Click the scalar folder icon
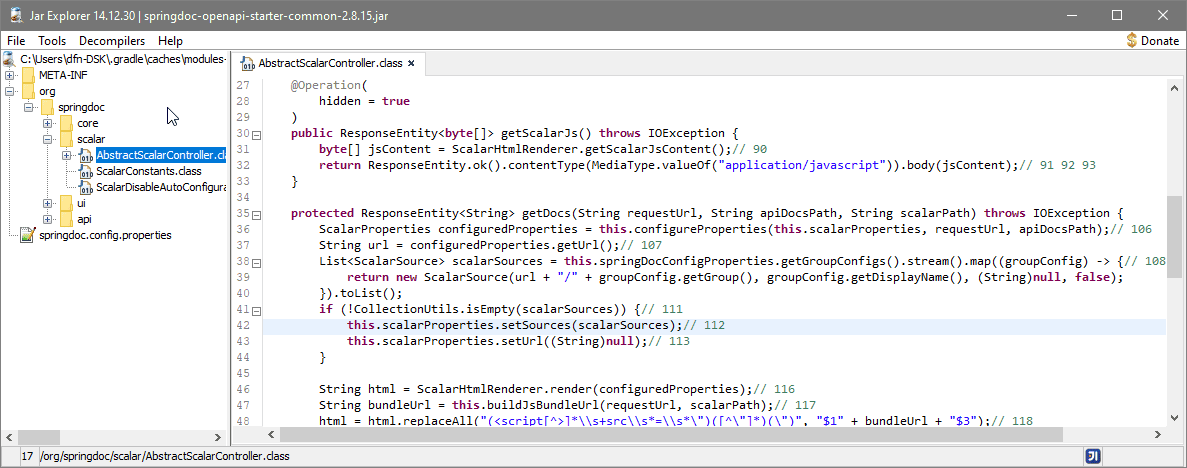The image size is (1187, 468). tap(66, 139)
